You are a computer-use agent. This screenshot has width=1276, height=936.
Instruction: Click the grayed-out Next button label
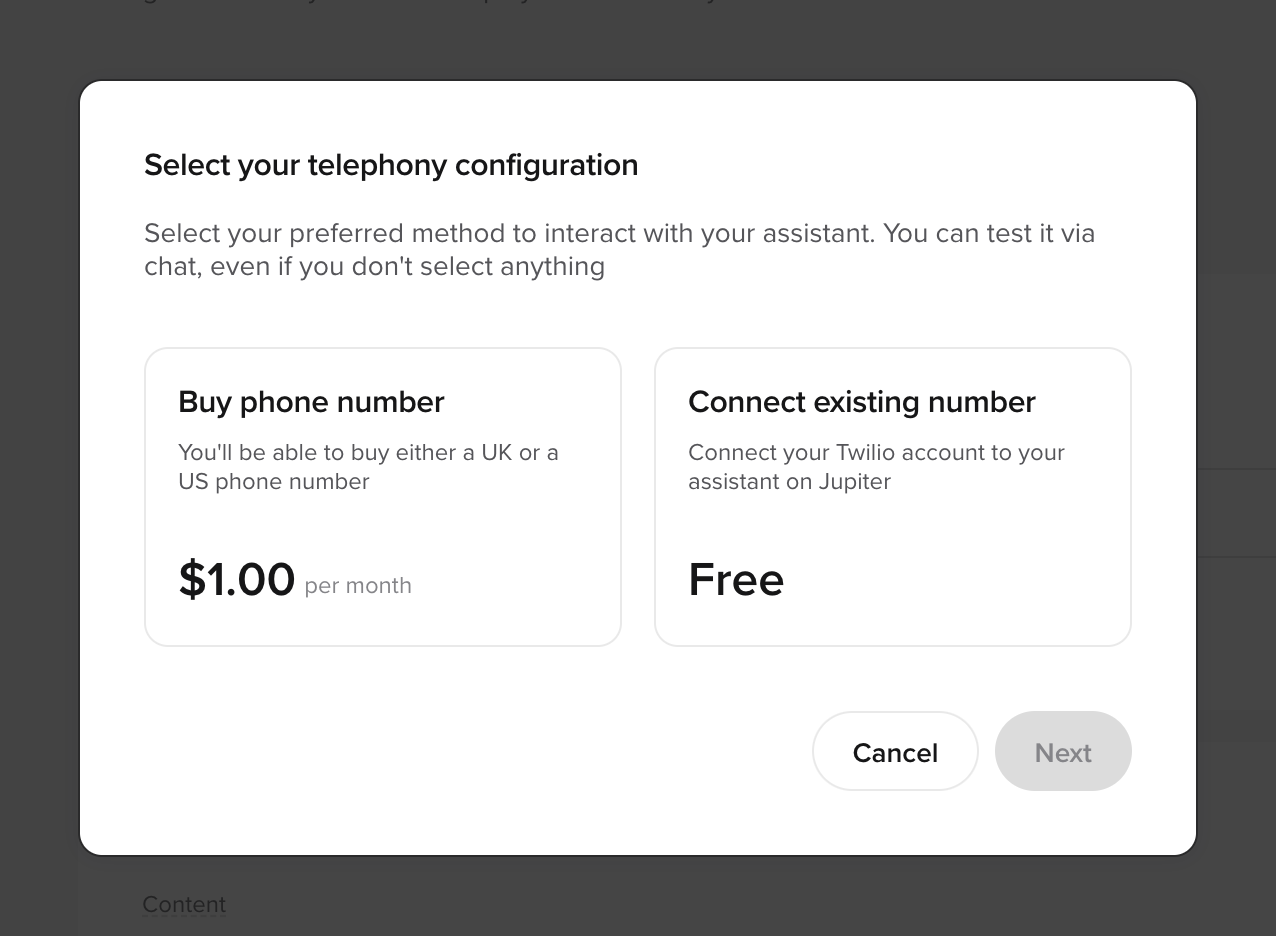point(1062,752)
